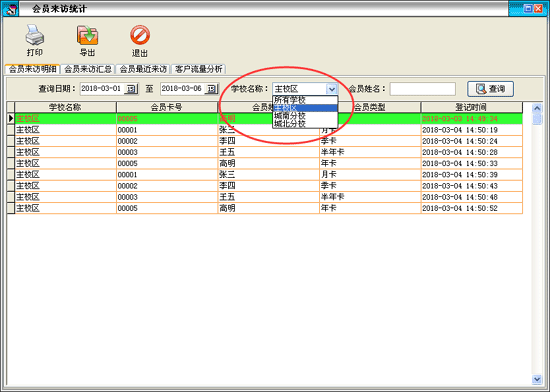The height and width of the screenshot is (392, 550).
Task: Click the 打印 printer icon
Action: (34, 35)
